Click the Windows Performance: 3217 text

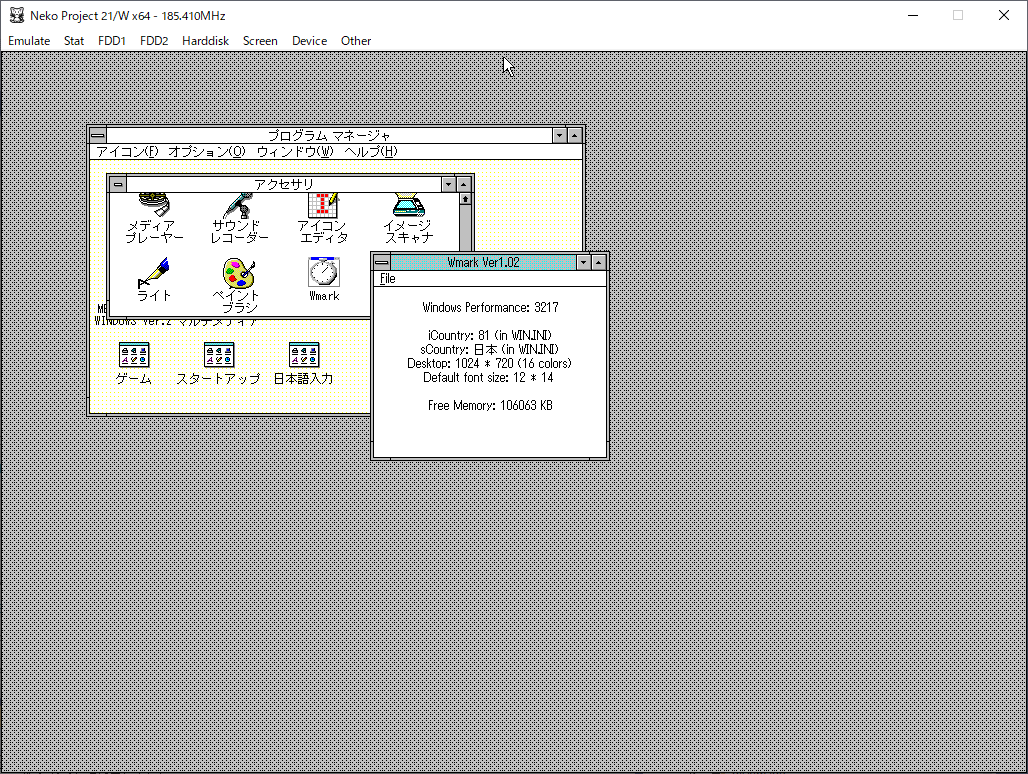(490, 307)
